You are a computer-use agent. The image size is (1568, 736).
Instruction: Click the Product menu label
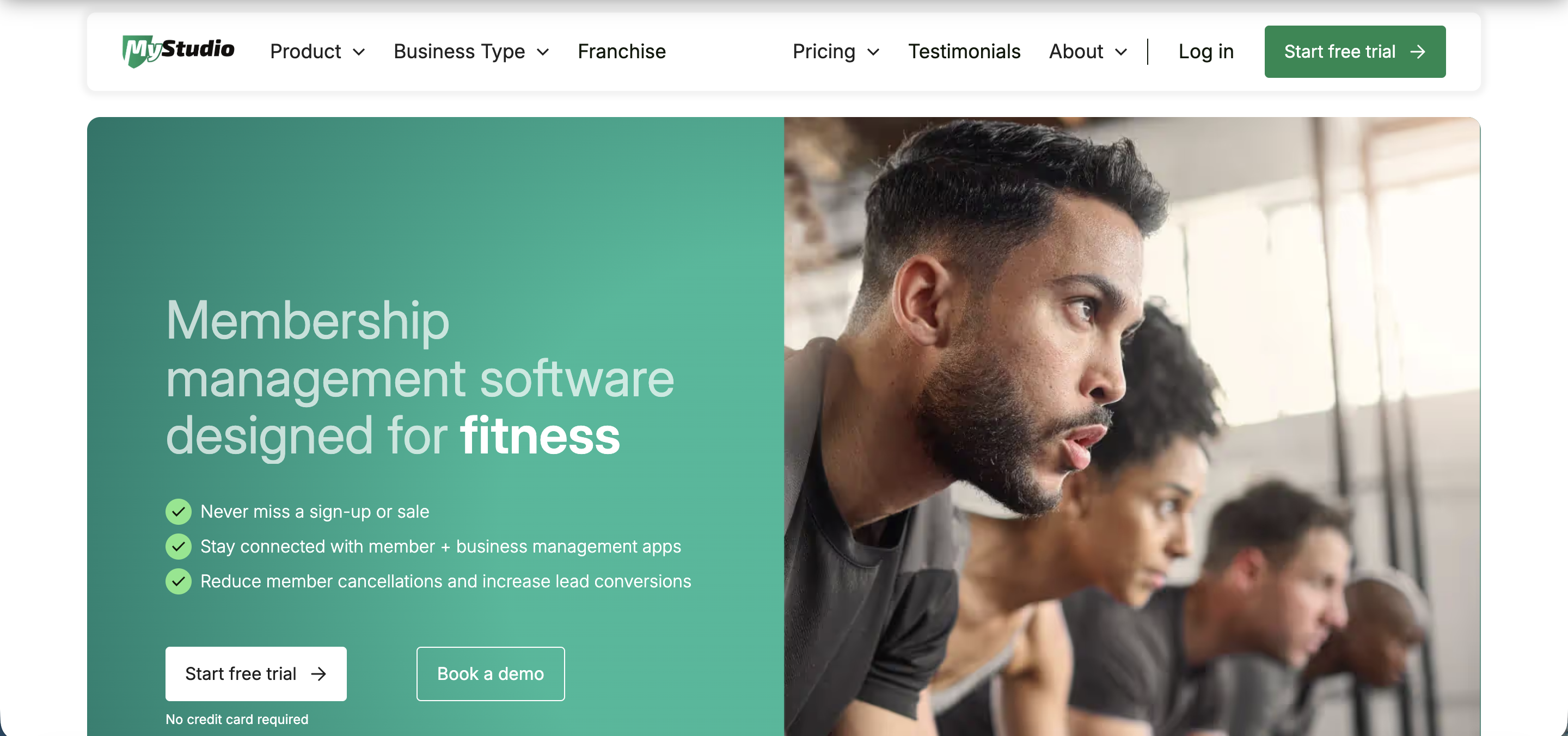tap(305, 51)
